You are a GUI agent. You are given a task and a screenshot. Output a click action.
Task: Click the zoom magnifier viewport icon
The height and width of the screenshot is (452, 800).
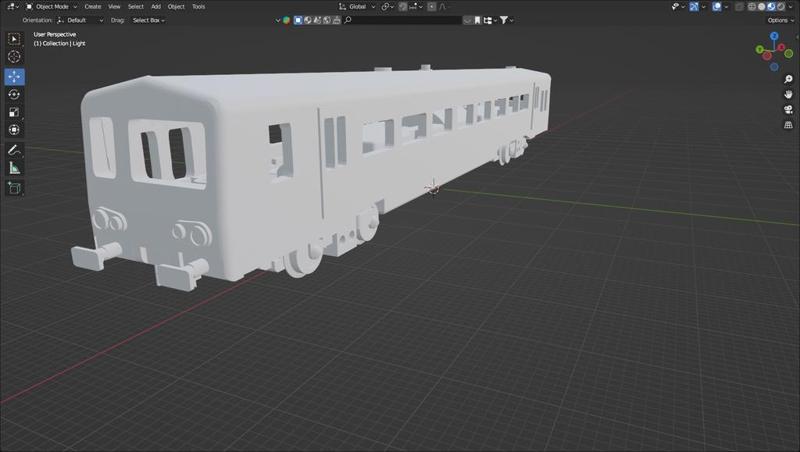[x=788, y=79]
